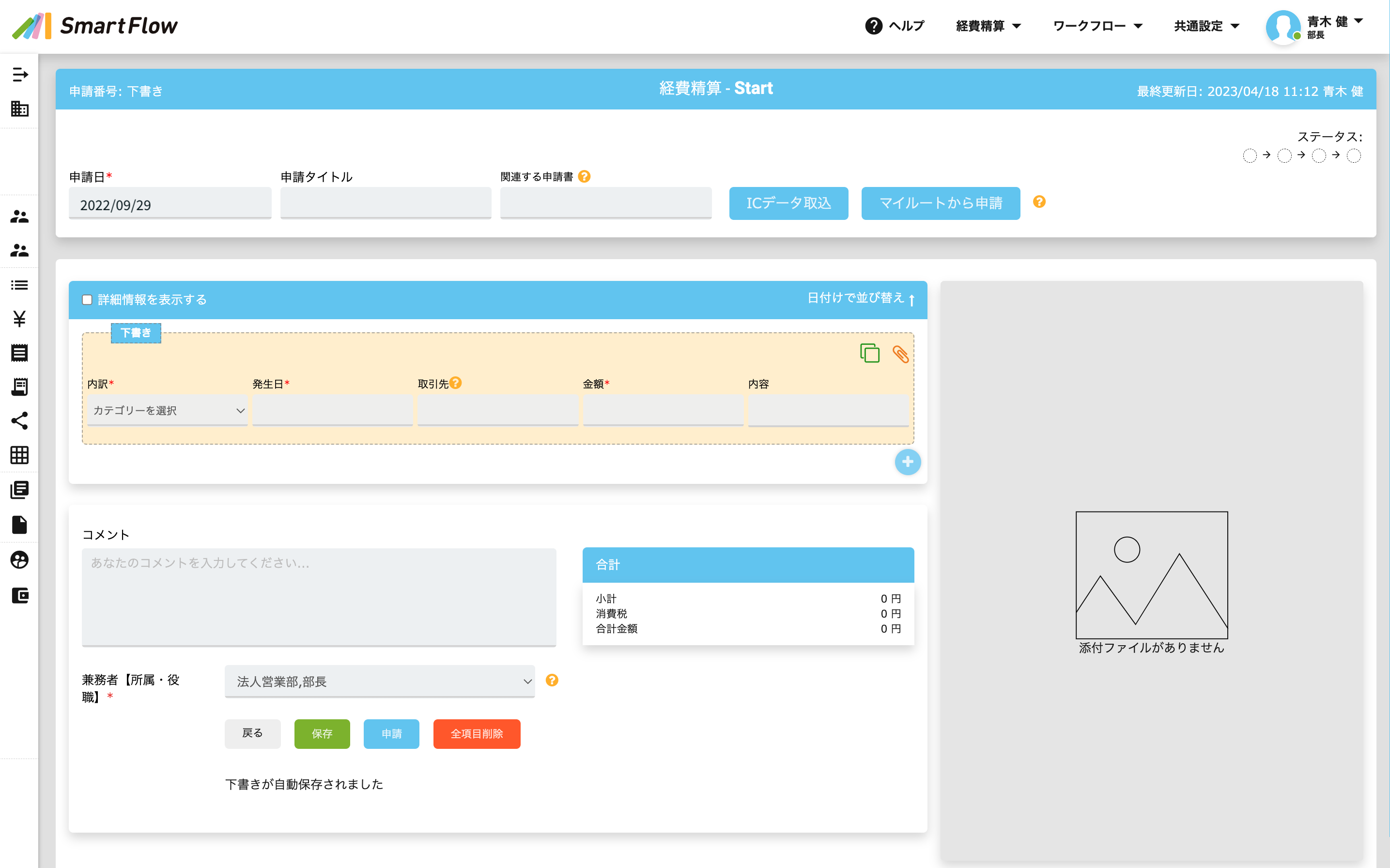The height and width of the screenshot is (868, 1390).
Task: Click the building company sidebar icon
Action: [19, 108]
